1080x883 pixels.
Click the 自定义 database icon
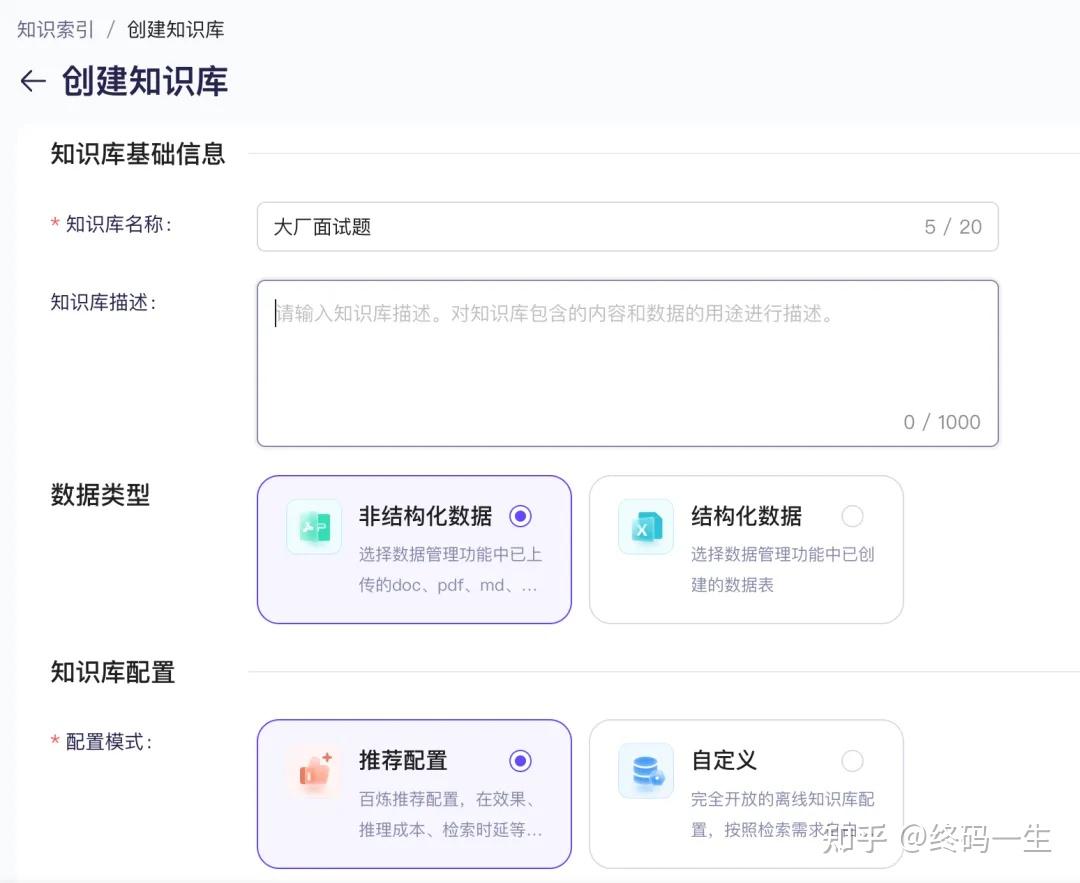click(646, 770)
